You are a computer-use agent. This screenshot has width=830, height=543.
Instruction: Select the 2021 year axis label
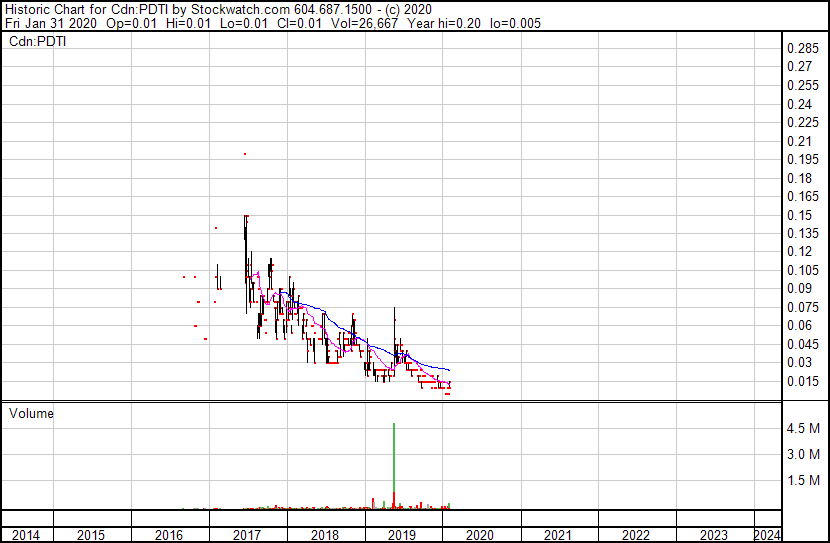coord(558,536)
